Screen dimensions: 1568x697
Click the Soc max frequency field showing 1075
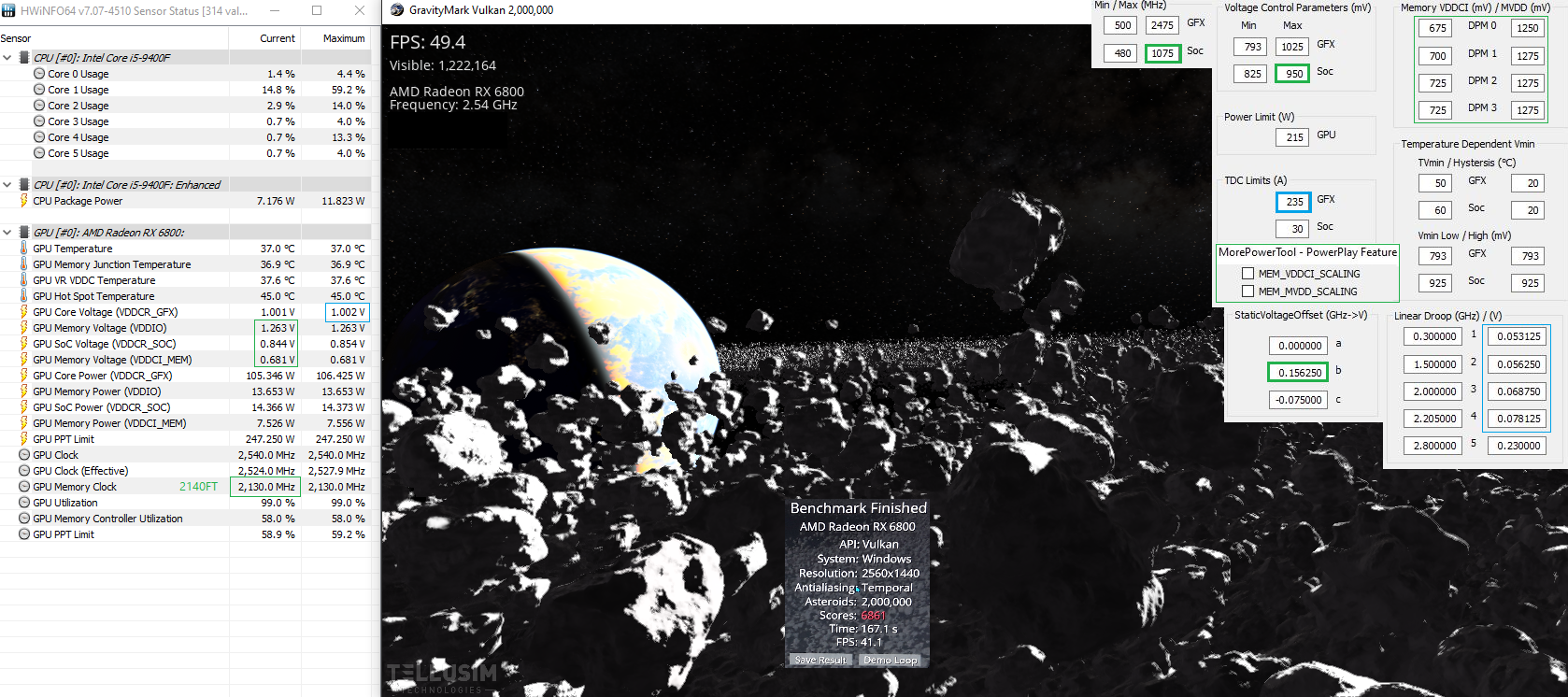click(x=1162, y=53)
